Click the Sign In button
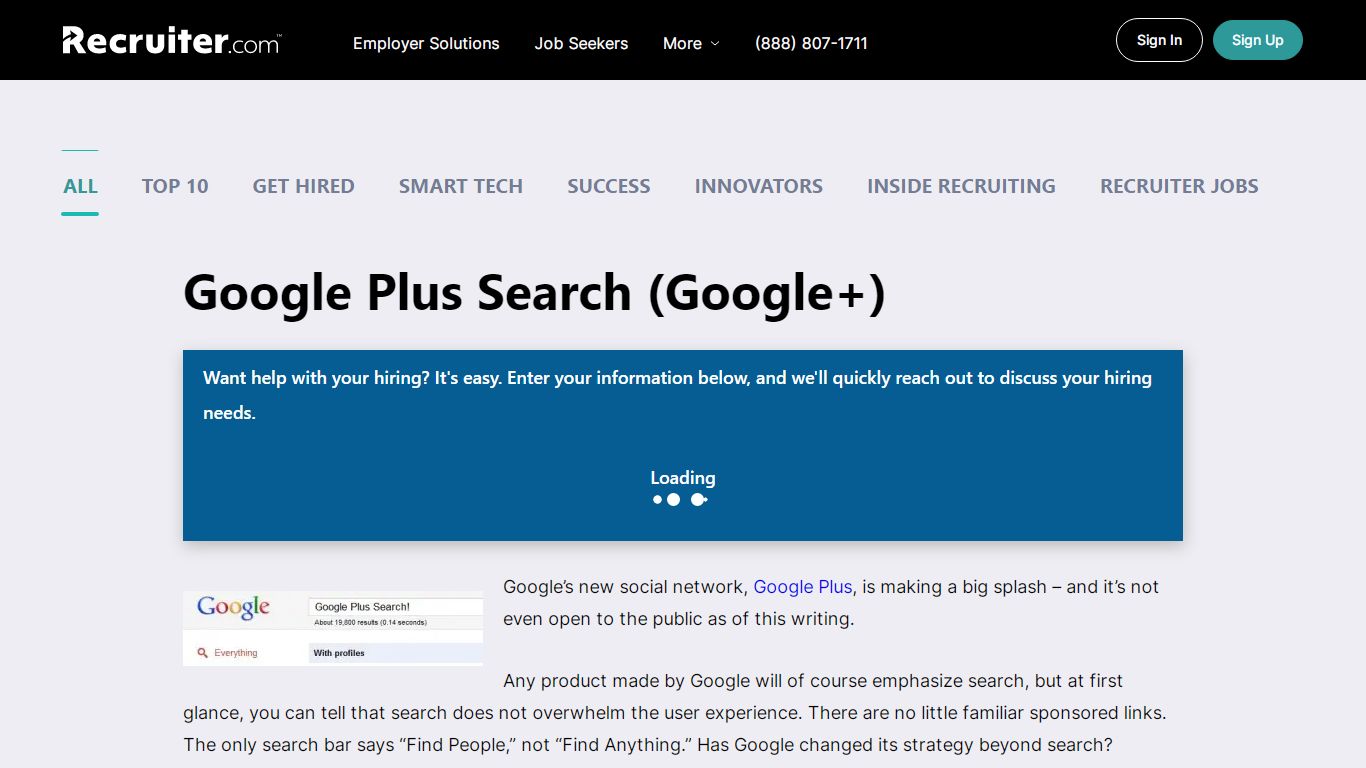Screen dimensions: 1366x768 (x=1159, y=40)
